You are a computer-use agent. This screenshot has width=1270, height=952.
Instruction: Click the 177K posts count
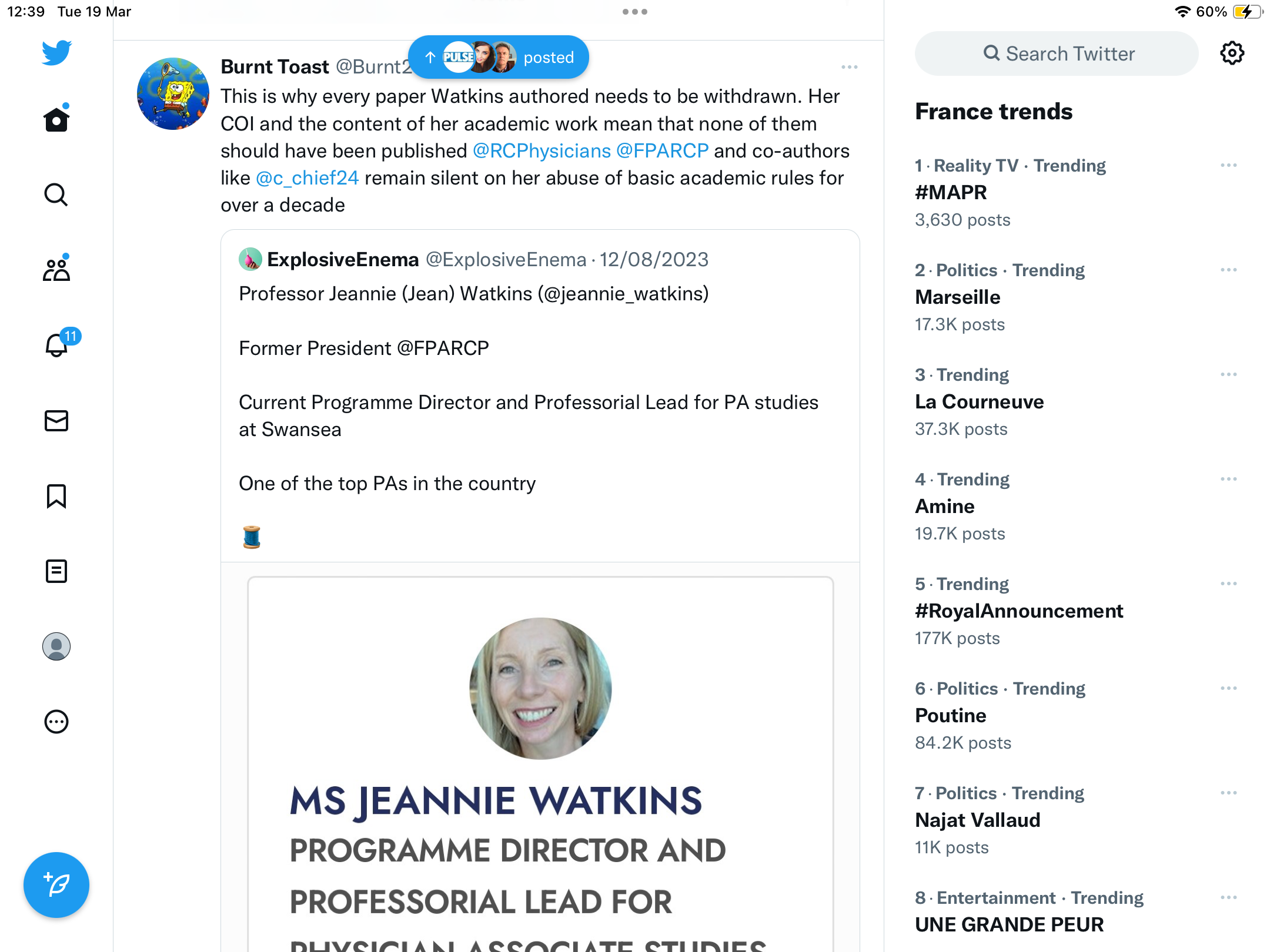[957, 638]
